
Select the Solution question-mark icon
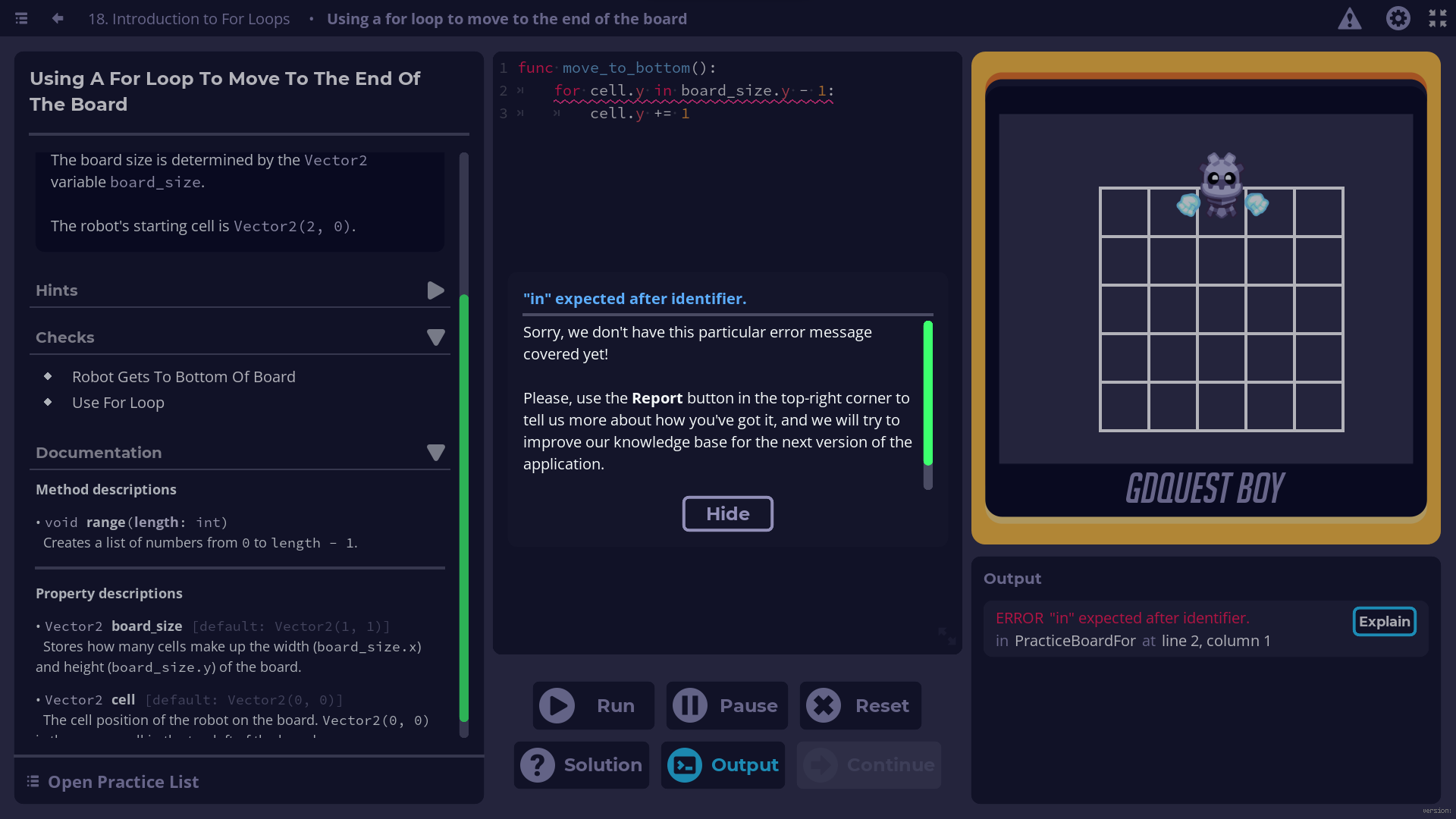tap(538, 765)
